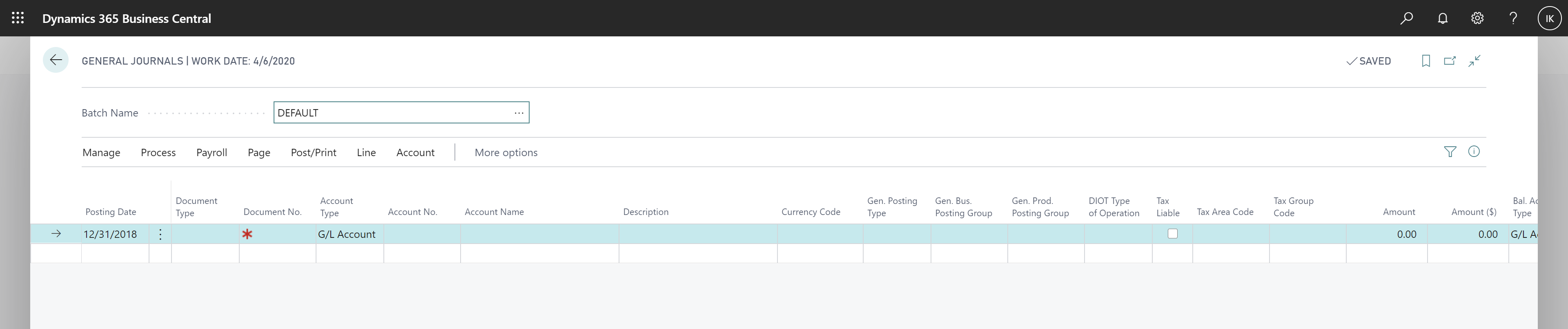Toggle the filter pane funnel icon
Viewport: 1568px width, 329px height.
click(x=1450, y=152)
